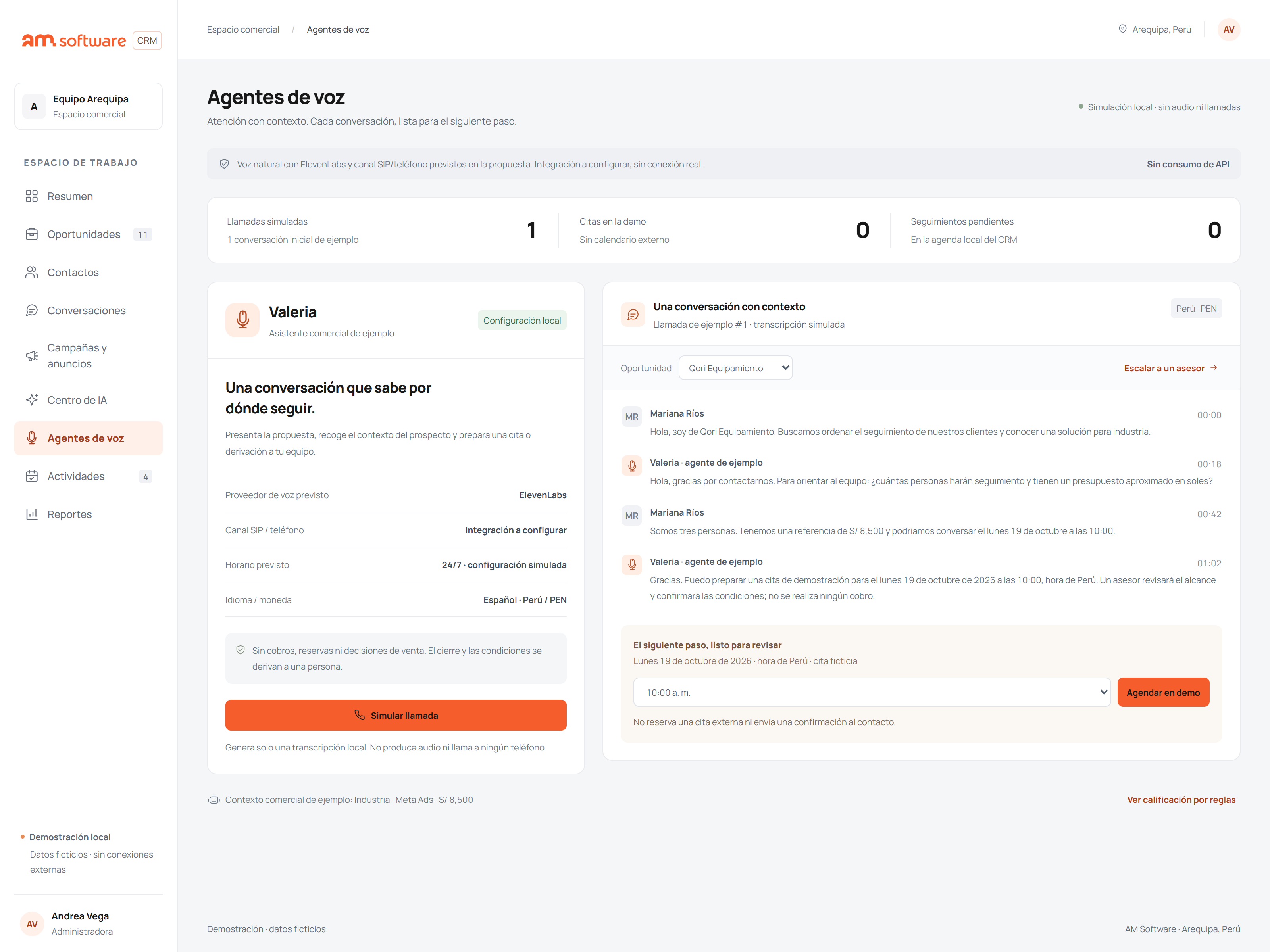Viewport: 1270px width, 952px height.
Task: Open Contactos from the sidebar
Action: tap(89, 272)
